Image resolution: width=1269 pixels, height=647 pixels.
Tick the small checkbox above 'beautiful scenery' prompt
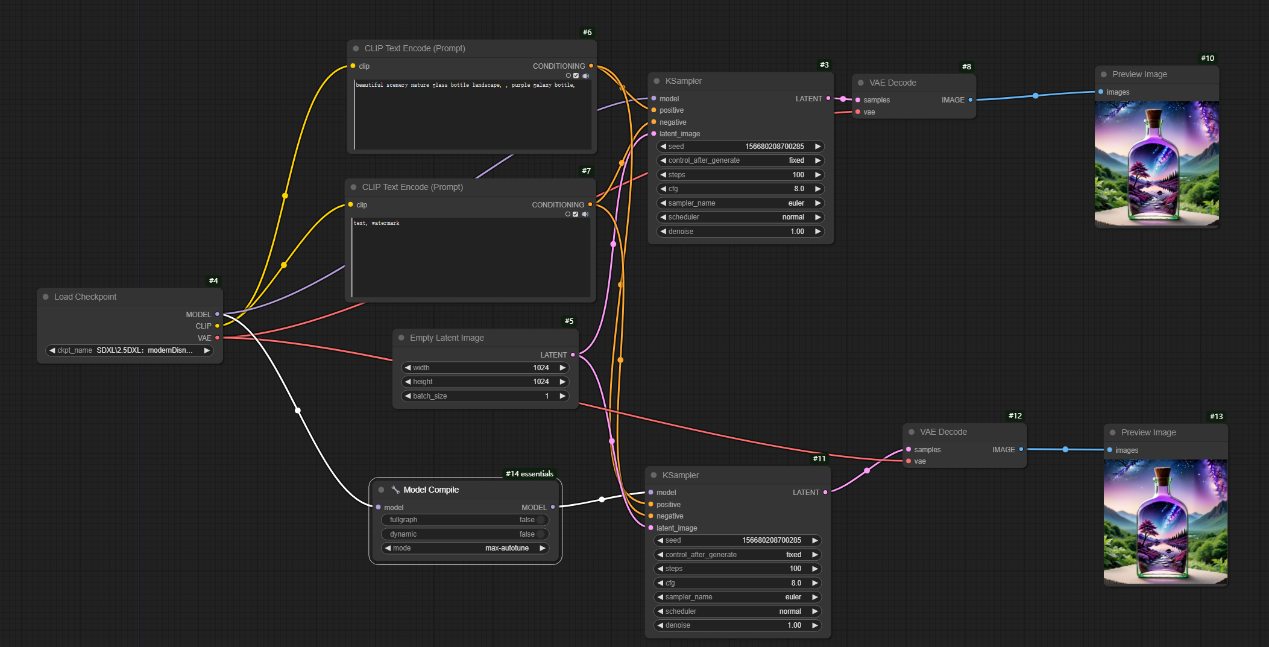pyautogui.click(x=577, y=75)
